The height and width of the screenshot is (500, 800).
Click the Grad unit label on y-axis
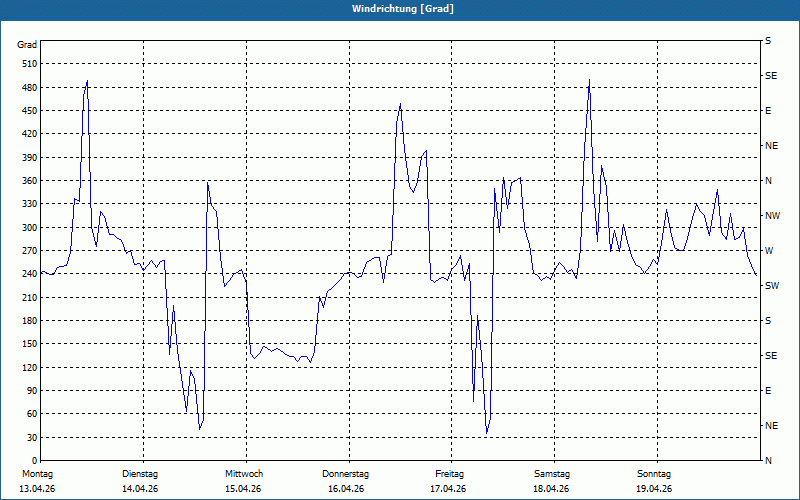(x=27, y=45)
